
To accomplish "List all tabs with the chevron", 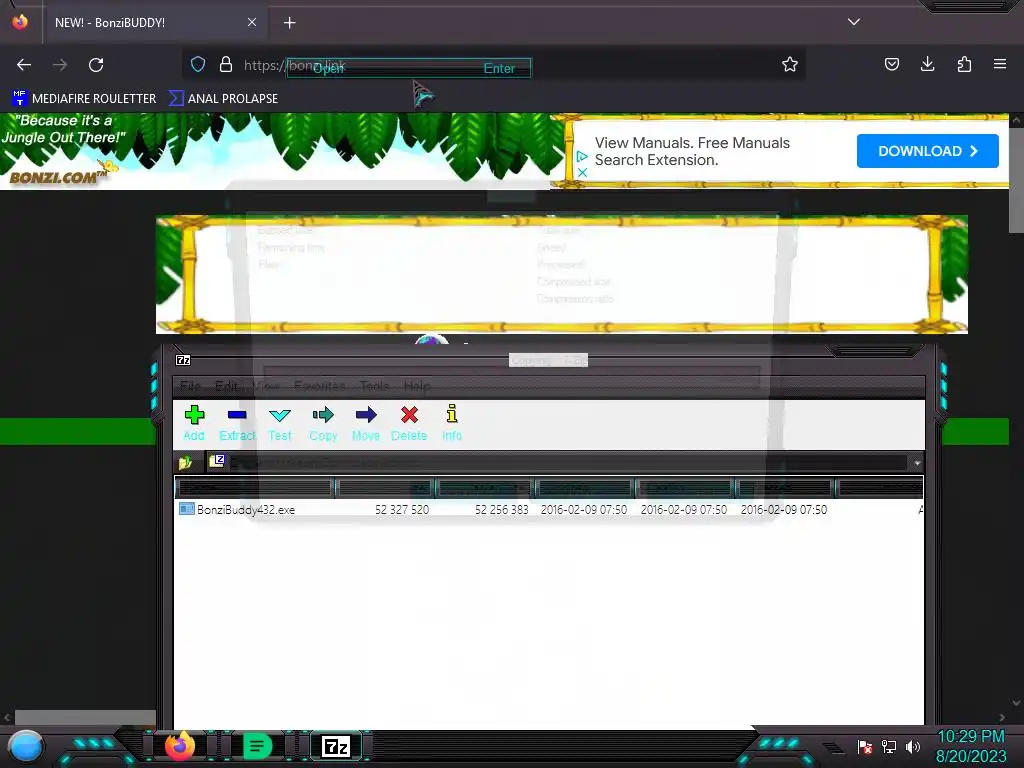I will 854,22.
